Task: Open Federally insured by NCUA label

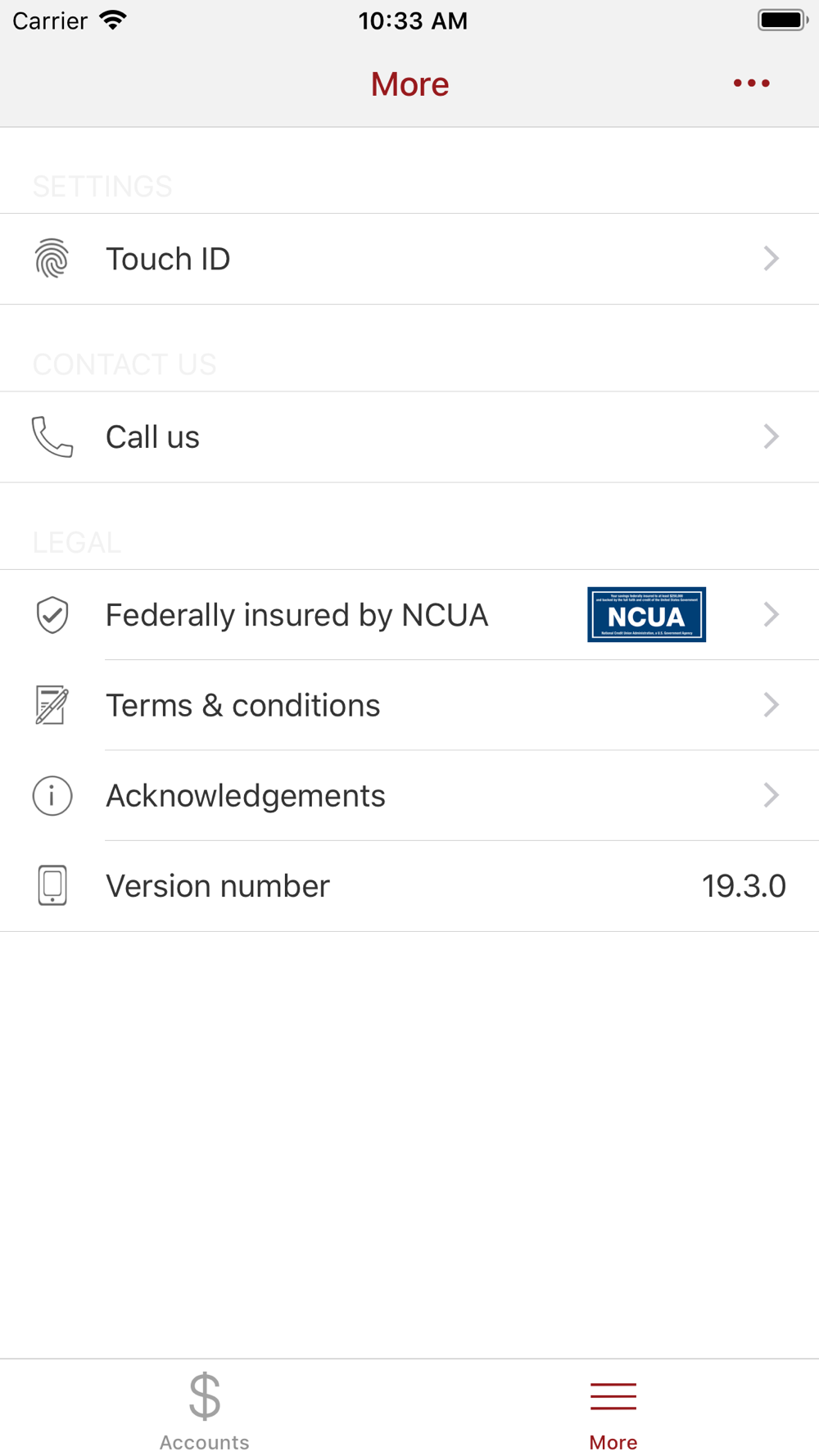Action: tap(296, 615)
